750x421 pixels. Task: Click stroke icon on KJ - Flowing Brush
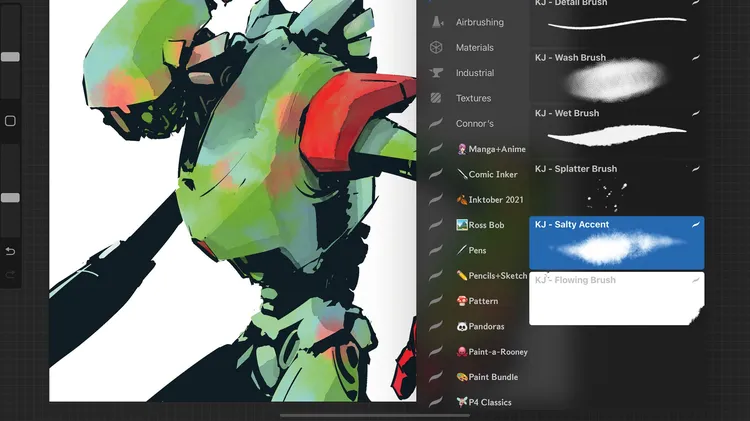tap(695, 280)
